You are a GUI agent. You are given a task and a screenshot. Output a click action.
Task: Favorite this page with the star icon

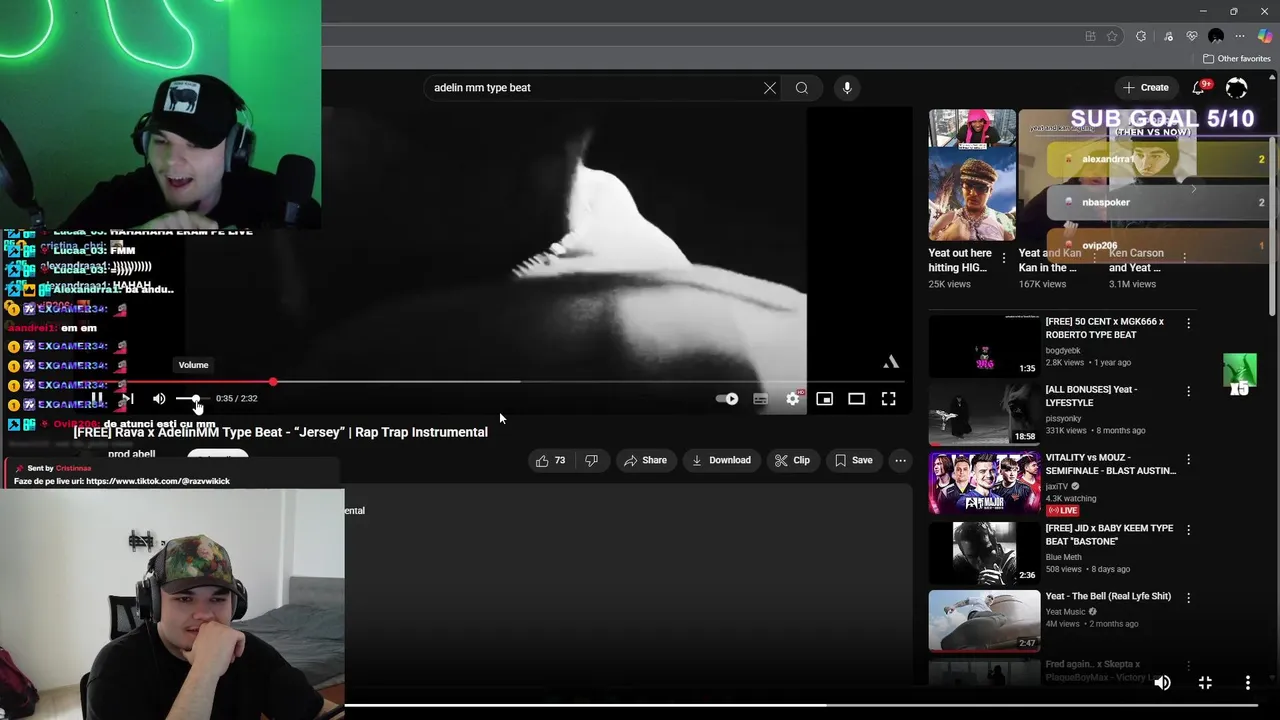[1112, 36]
